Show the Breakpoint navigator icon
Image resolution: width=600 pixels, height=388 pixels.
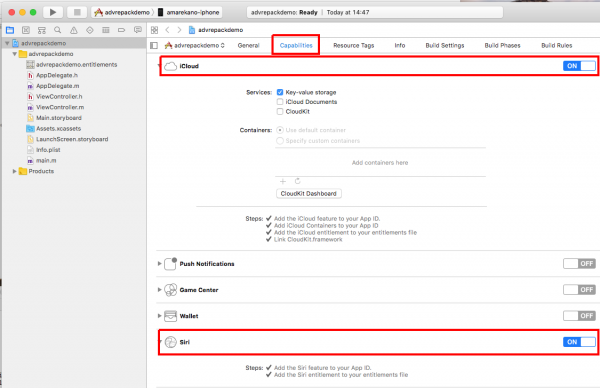pos(121,30)
